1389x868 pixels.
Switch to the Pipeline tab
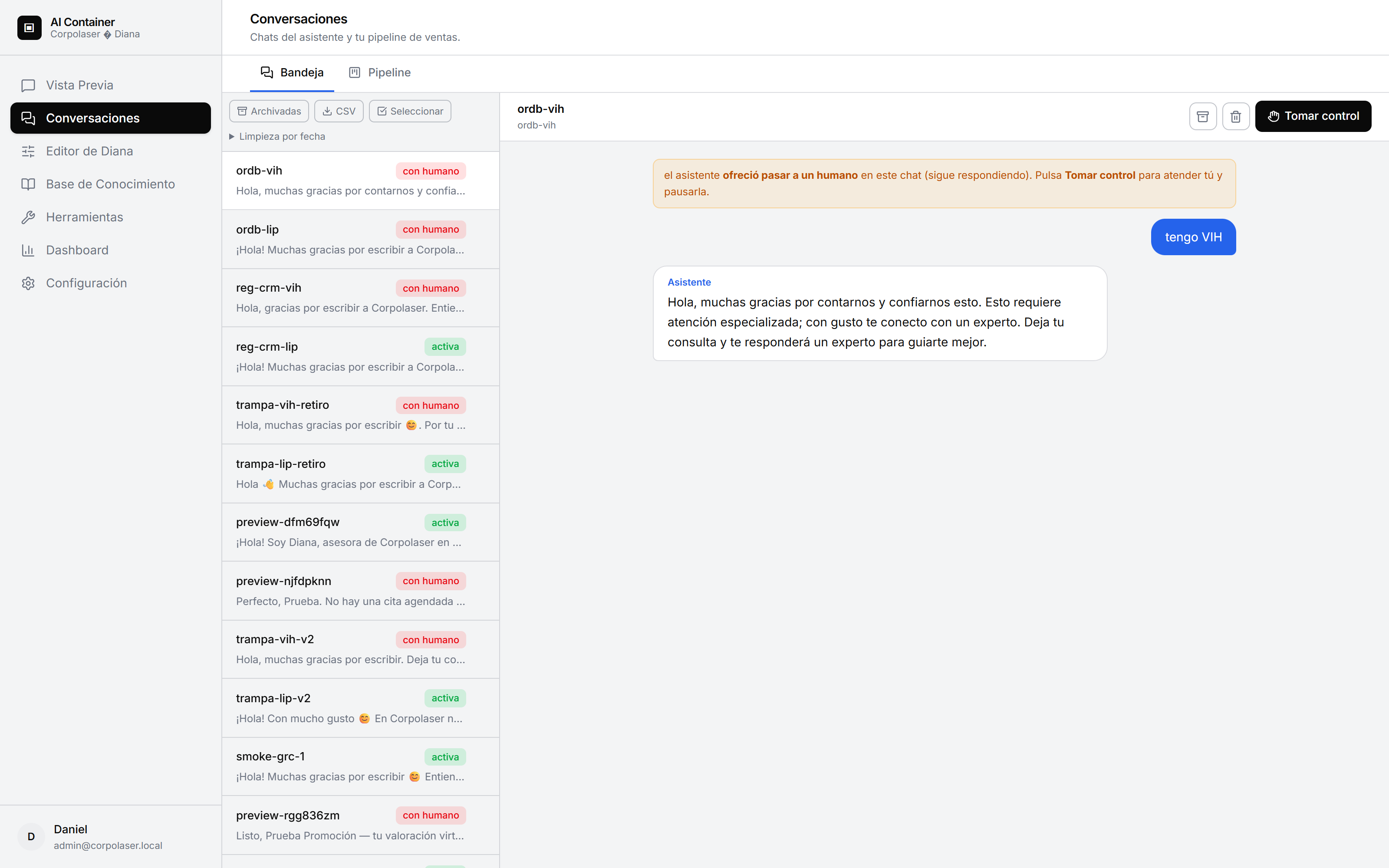380,73
